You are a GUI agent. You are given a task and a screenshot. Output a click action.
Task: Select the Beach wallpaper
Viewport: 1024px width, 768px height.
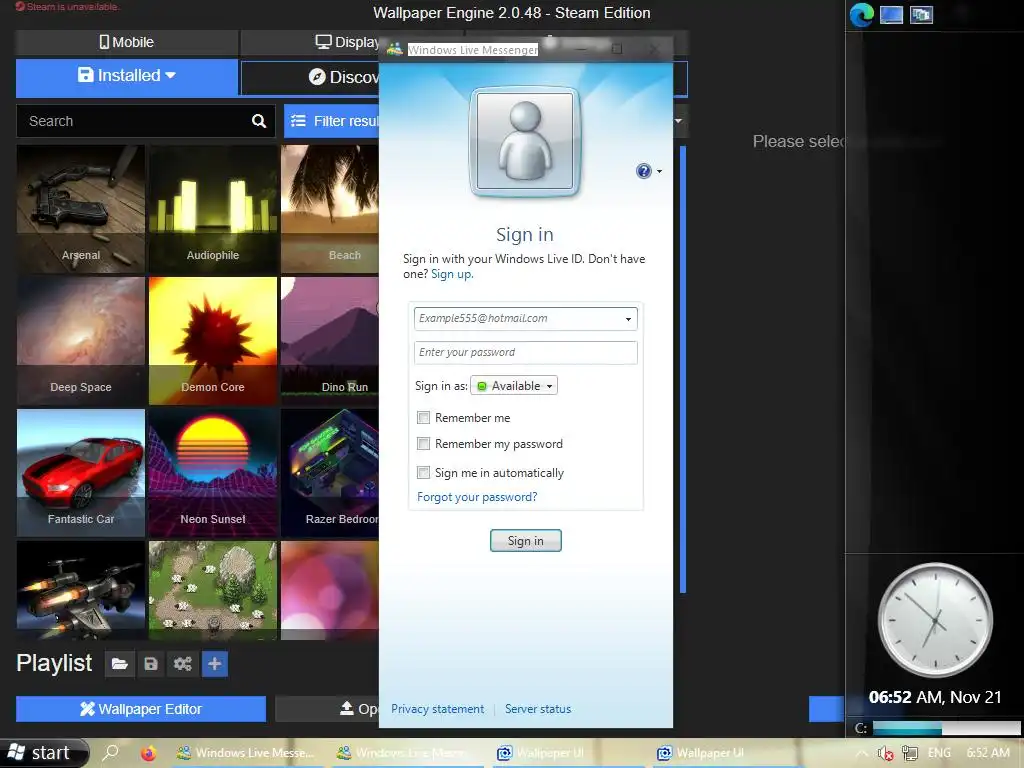coord(330,208)
